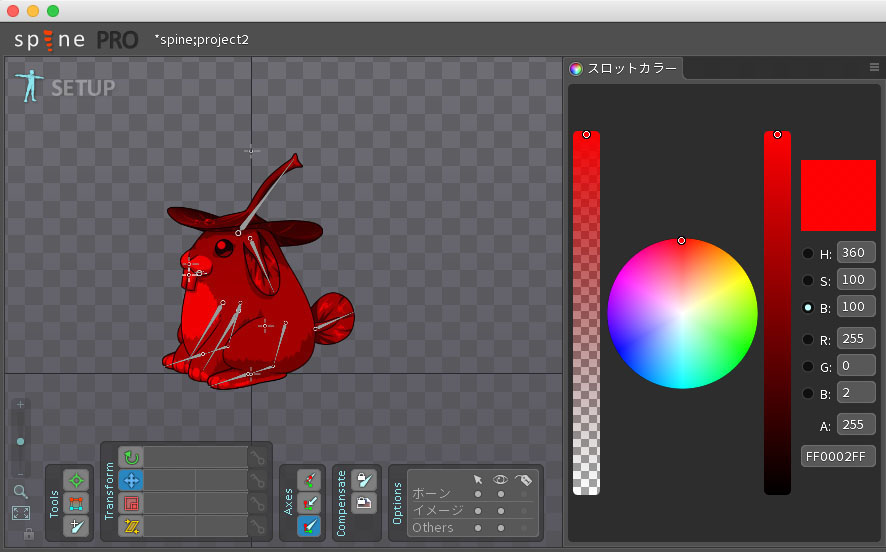Toggle イメージ visibility dot
This screenshot has width=886, height=552.
click(501, 511)
